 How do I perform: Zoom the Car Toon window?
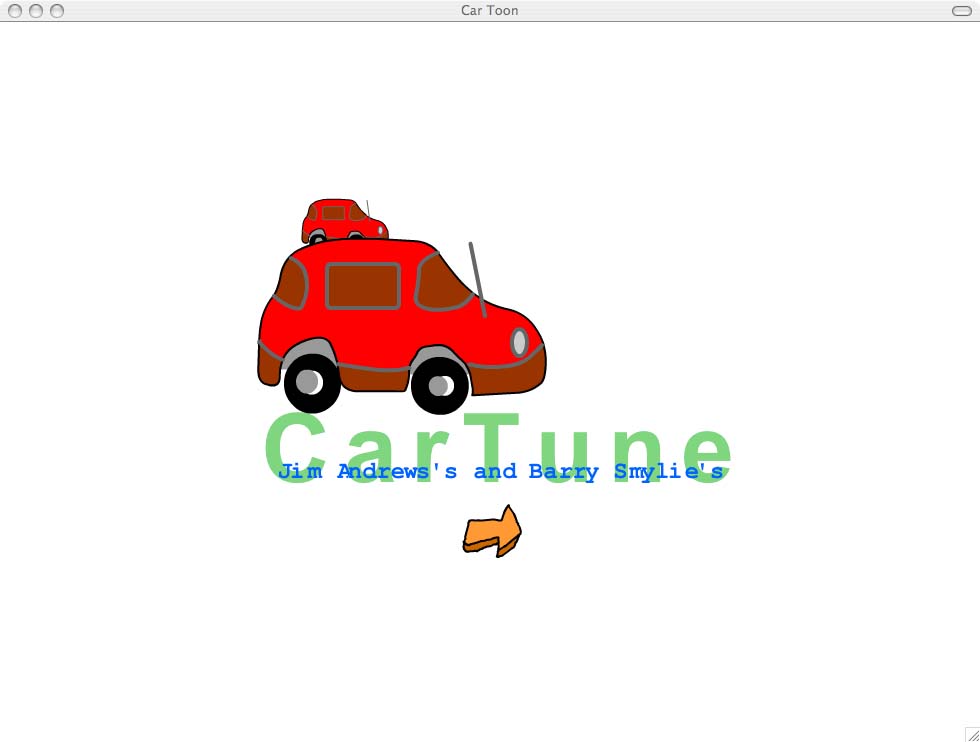(x=57, y=11)
